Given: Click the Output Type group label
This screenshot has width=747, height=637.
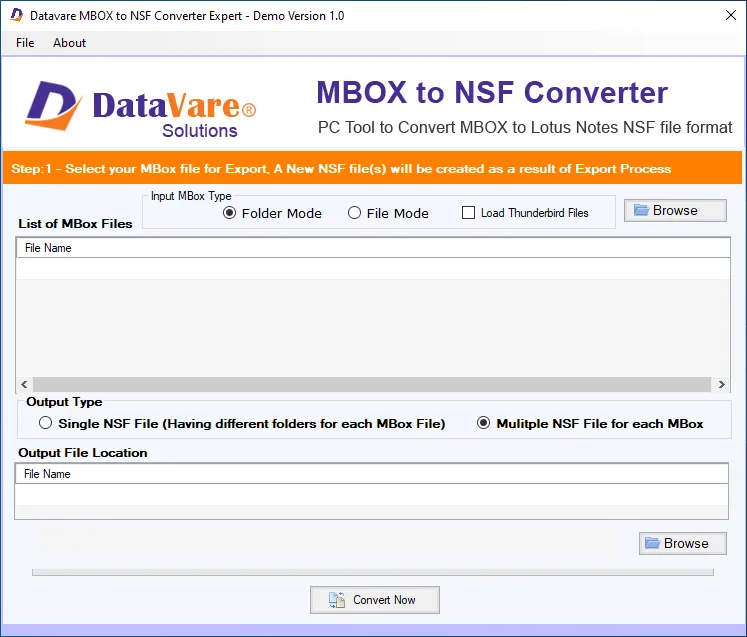Looking at the screenshot, I should pyautogui.click(x=64, y=402).
